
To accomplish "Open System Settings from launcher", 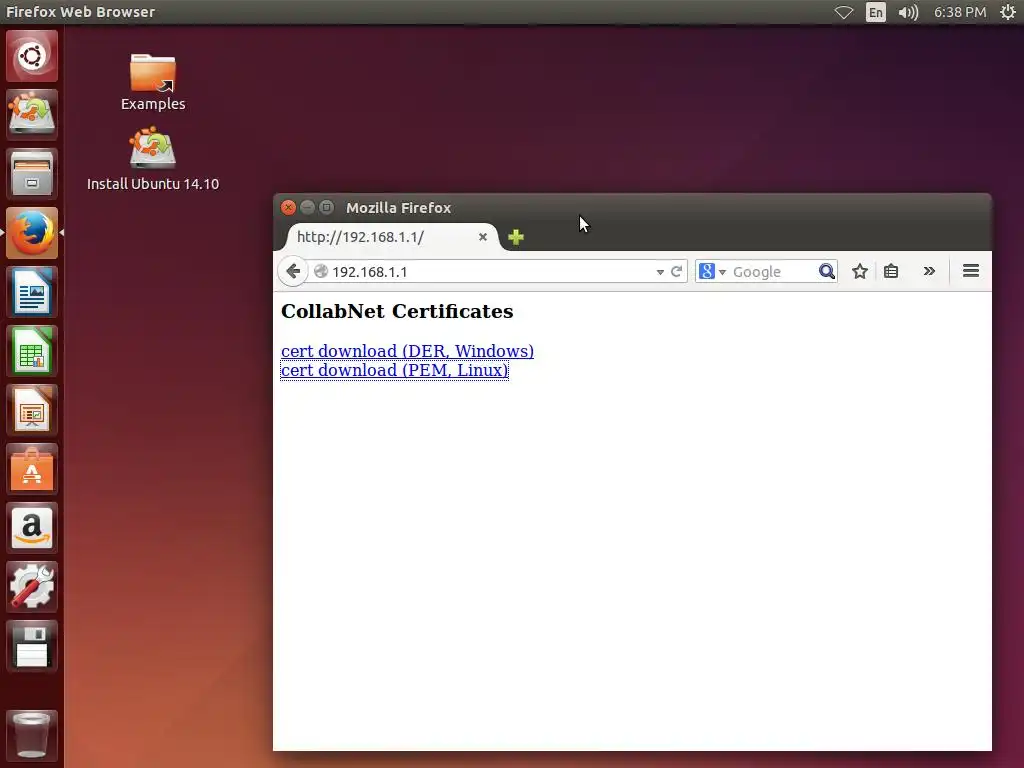I will pyautogui.click(x=32, y=587).
